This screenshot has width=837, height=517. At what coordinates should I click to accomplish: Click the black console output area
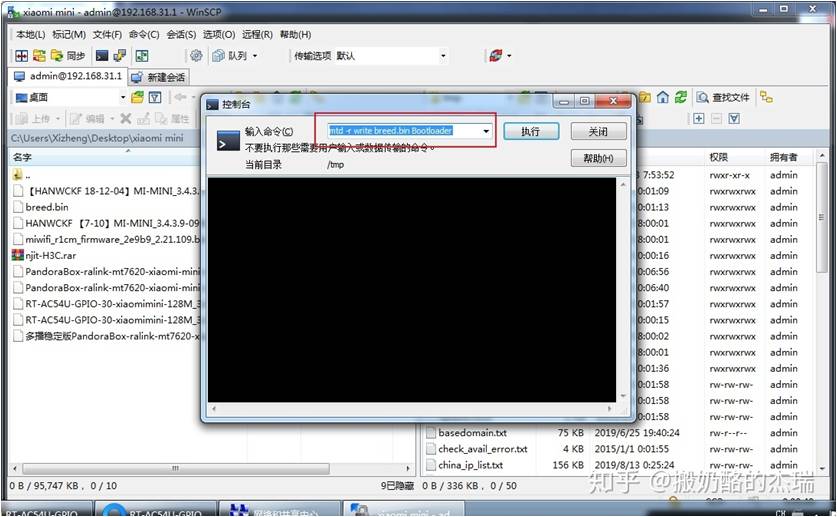412,290
